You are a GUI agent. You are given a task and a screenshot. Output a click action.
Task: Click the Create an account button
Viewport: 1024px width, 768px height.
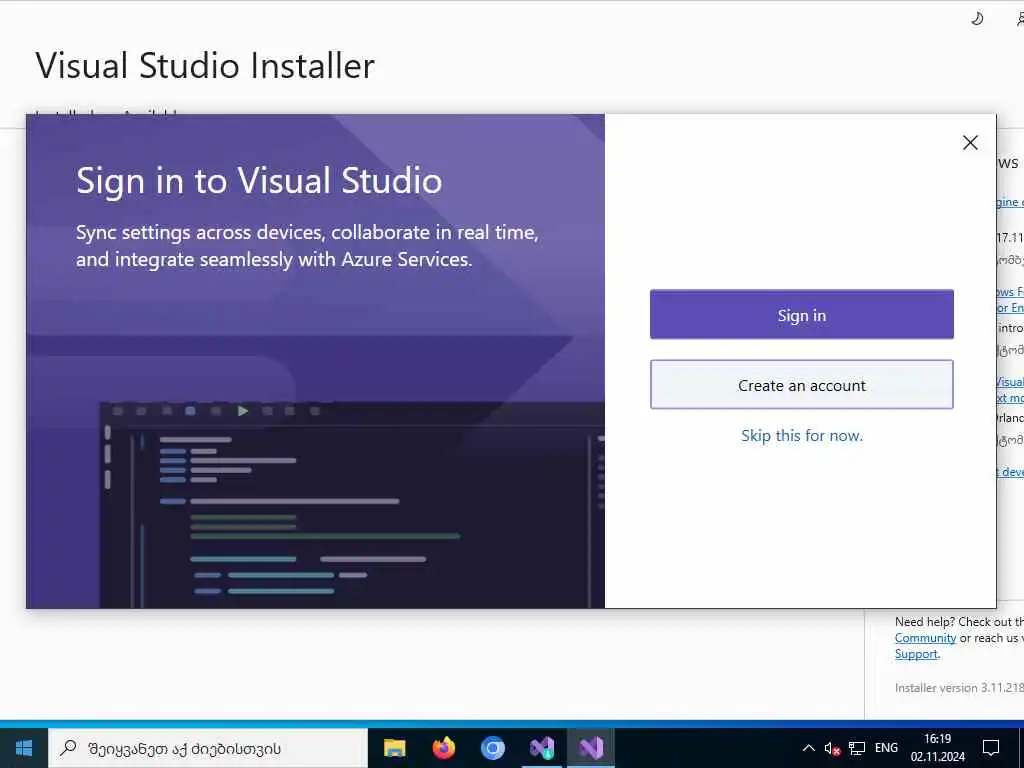tap(801, 385)
